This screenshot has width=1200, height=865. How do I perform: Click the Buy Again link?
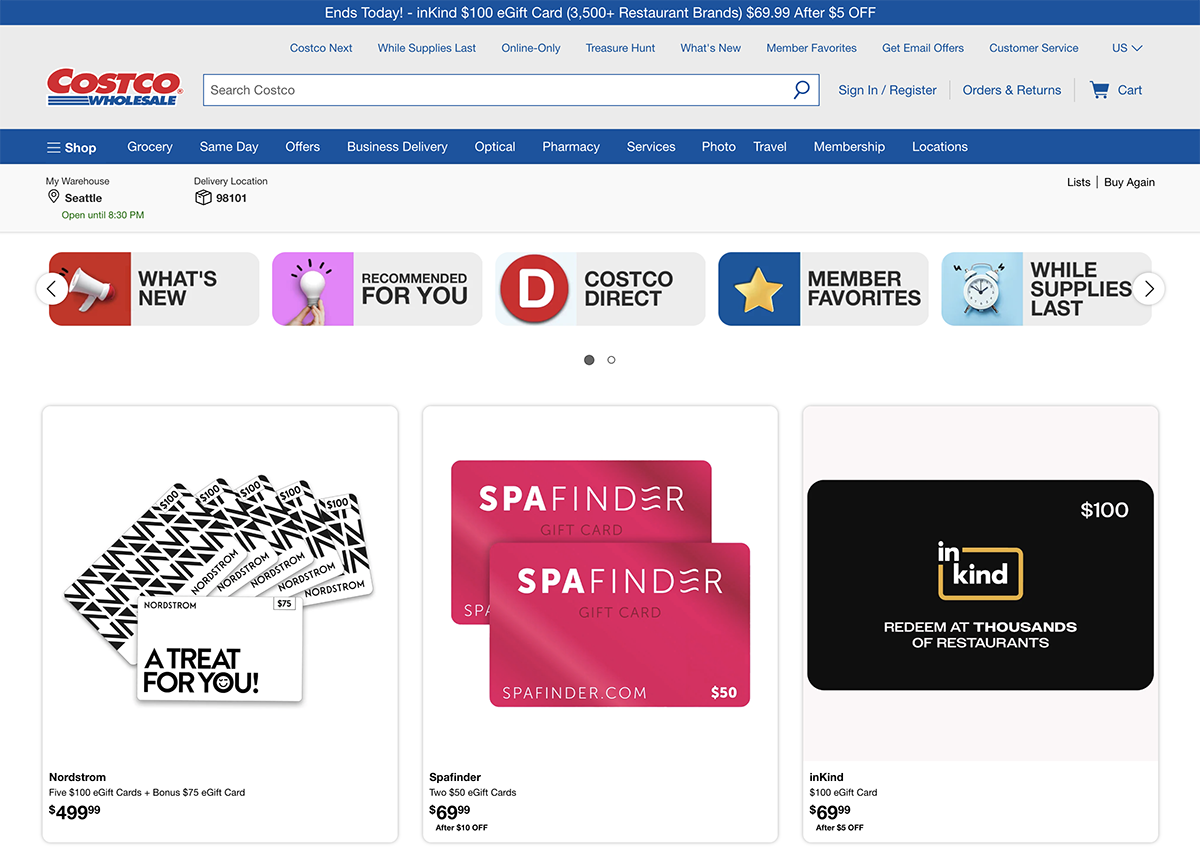point(1130,182)
